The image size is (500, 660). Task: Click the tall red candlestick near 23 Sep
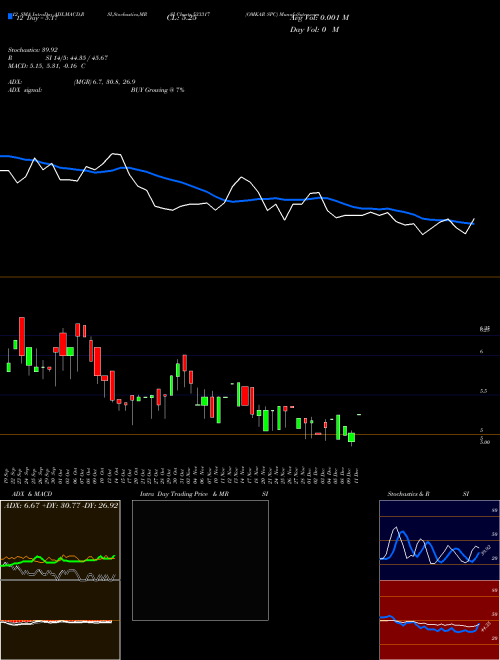(x=22, y=337)
